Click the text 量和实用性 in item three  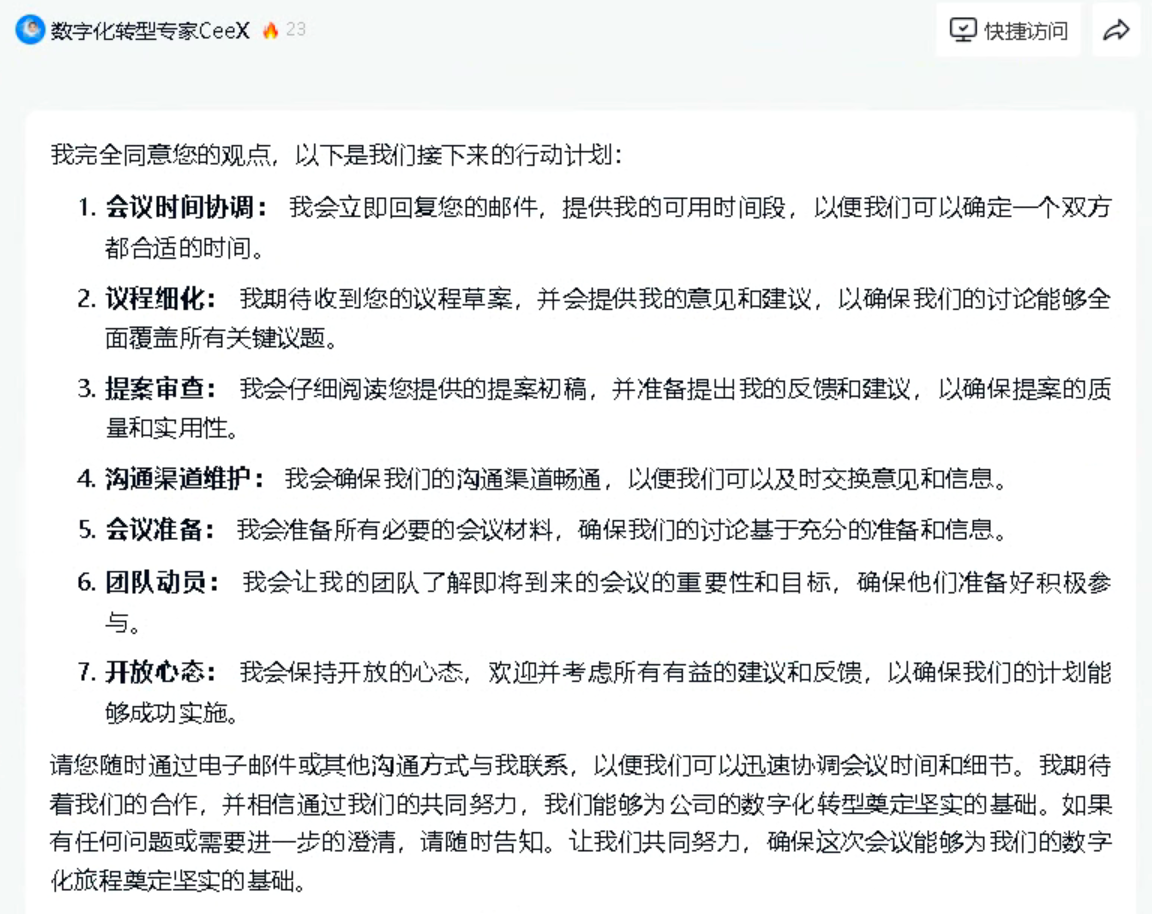point(172,428)
